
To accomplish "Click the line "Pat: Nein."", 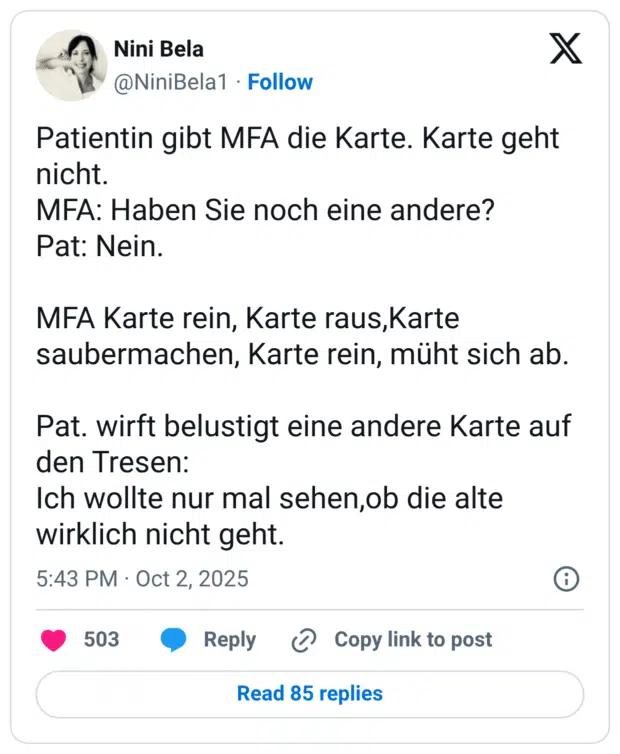I will (99, 246).
